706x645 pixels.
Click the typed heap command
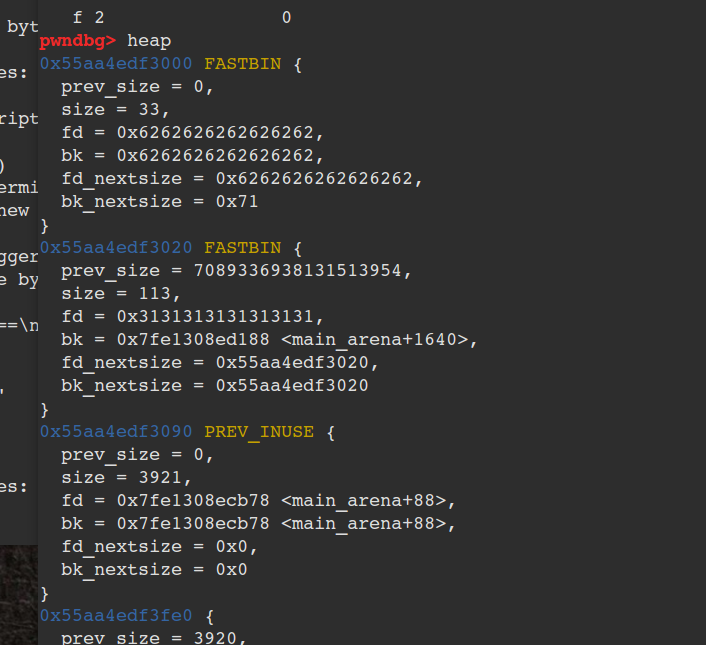tap(149, 41)
